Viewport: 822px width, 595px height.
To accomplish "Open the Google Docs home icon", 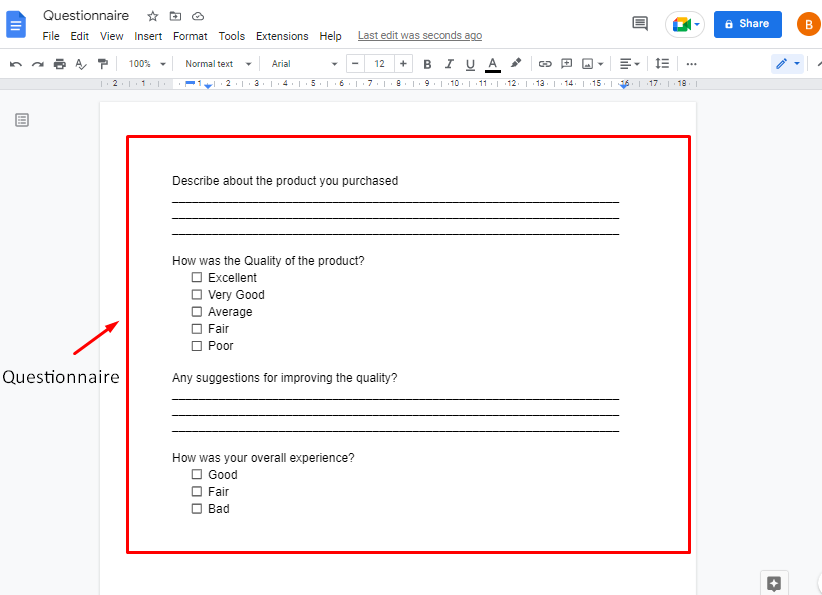I will point(16,25).
